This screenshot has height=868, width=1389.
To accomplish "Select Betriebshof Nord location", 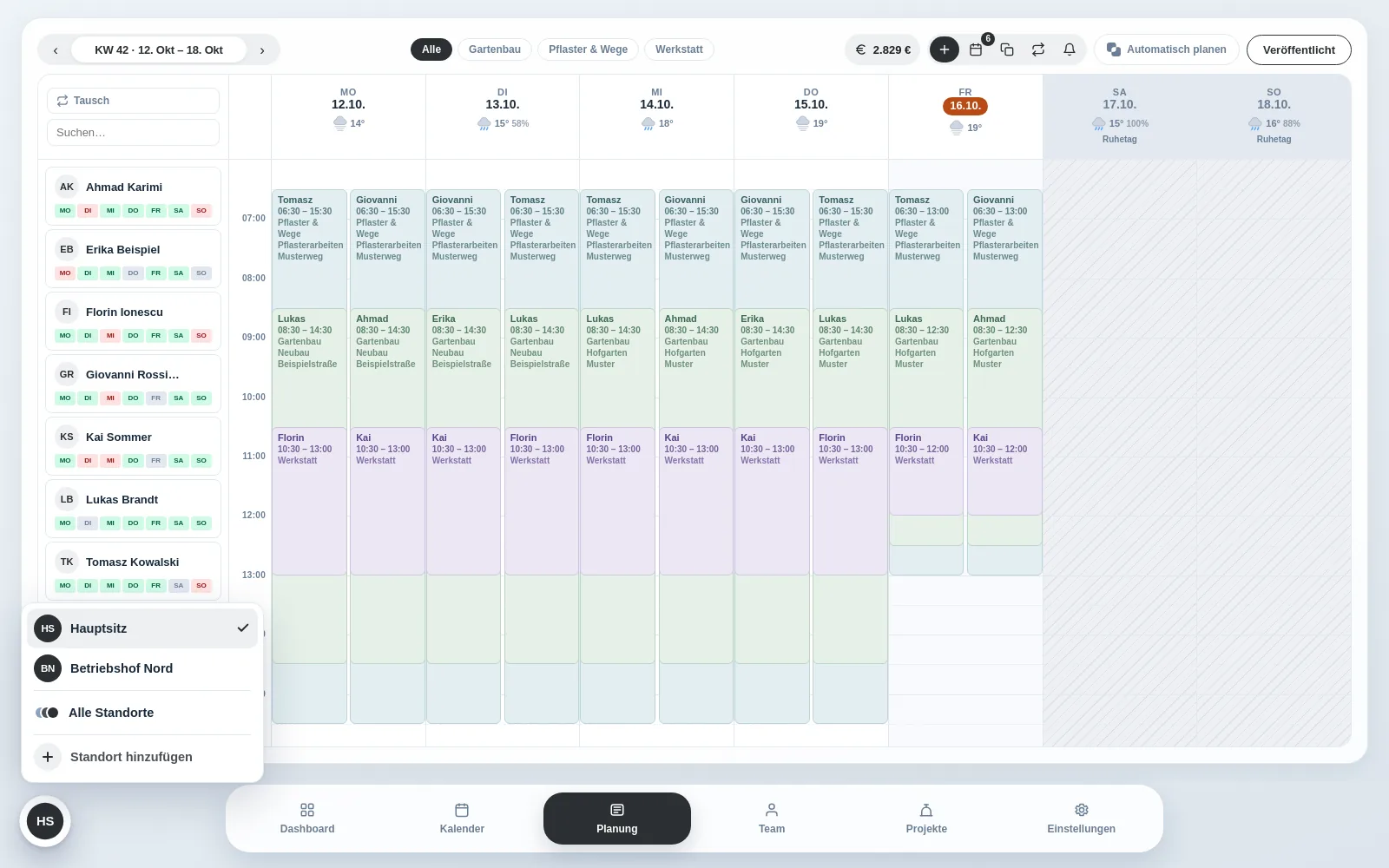I will (142, 668).
